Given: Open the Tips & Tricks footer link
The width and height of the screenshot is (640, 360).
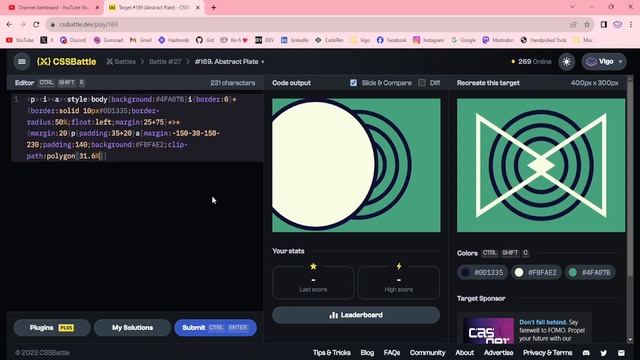Looking at the screenshot, I should [x=331, y=353].
